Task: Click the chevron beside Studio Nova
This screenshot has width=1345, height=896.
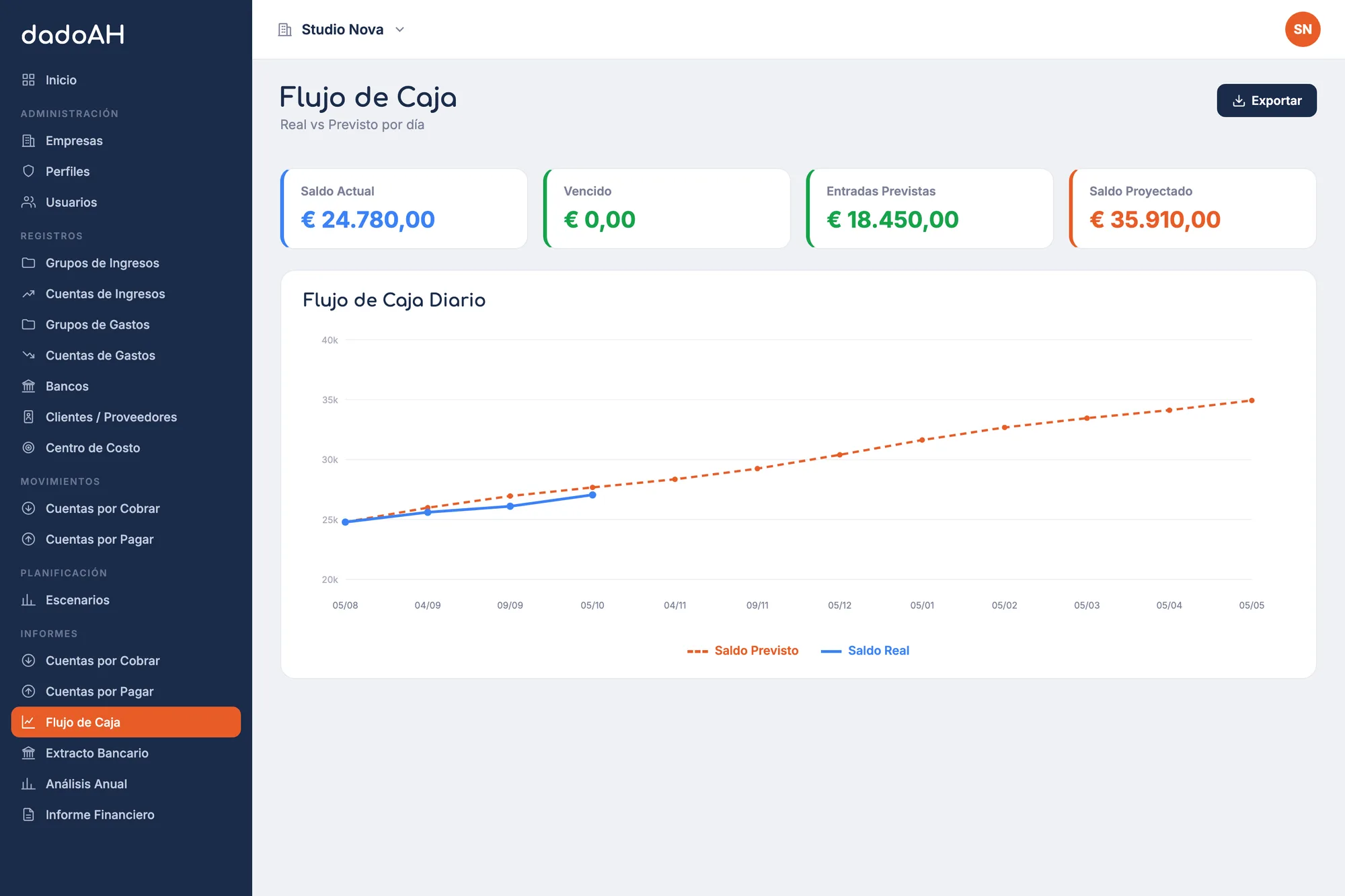Action: pos(399,30)
